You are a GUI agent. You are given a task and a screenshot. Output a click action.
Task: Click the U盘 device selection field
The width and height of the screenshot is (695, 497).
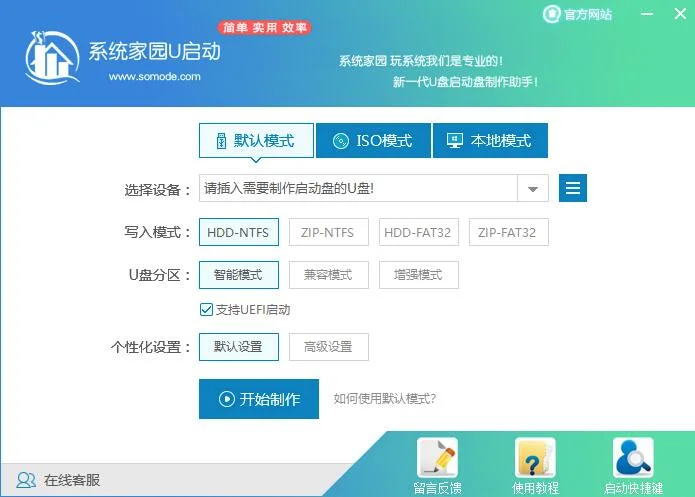[357, 188]
